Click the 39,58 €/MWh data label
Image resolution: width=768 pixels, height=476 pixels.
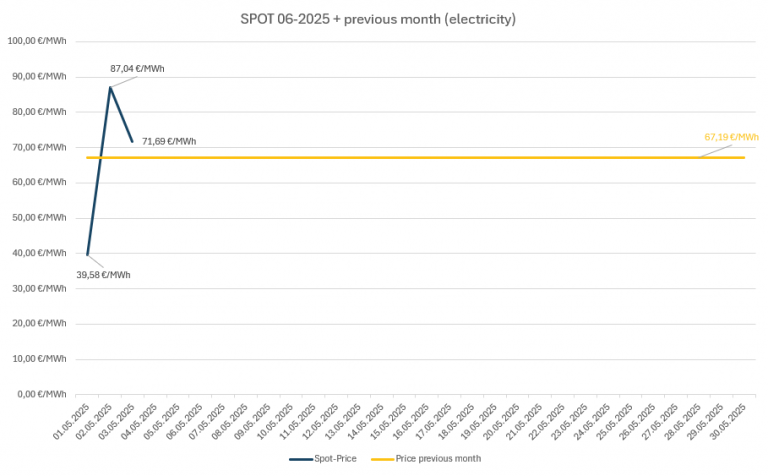tap(103, 274)
